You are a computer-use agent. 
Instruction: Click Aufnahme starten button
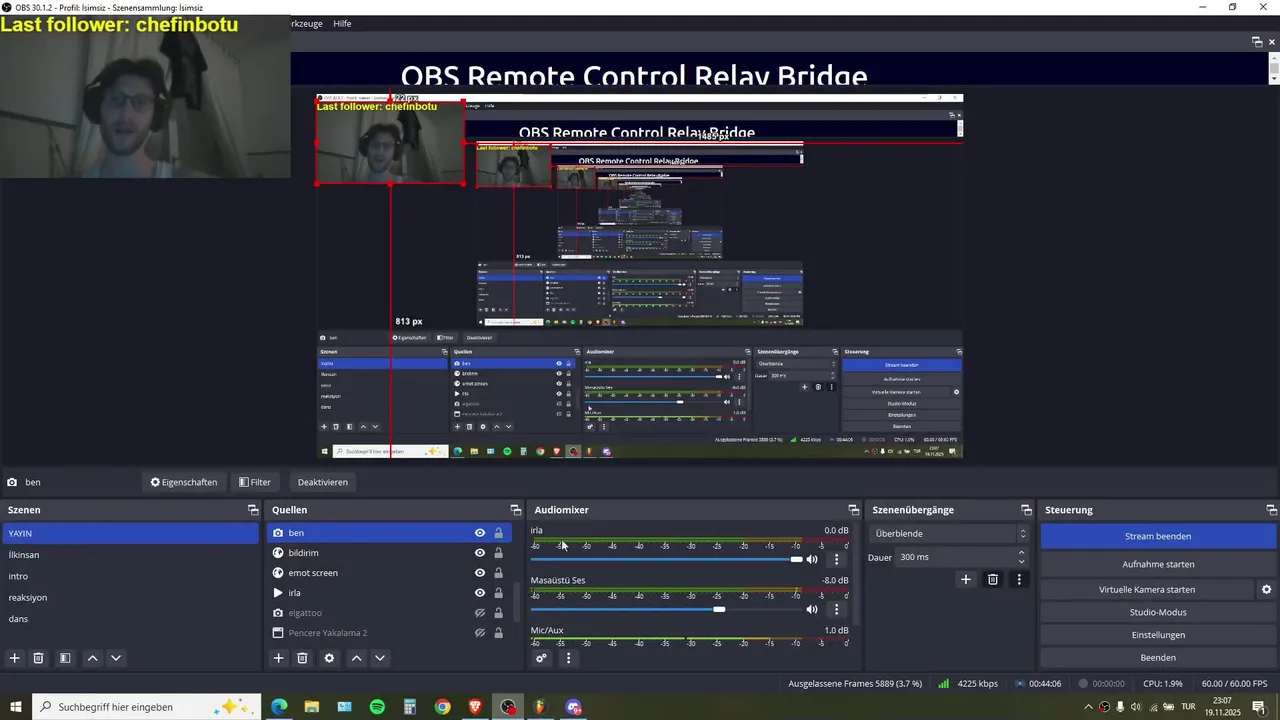pyautogui.click(x=1158, y=564)
